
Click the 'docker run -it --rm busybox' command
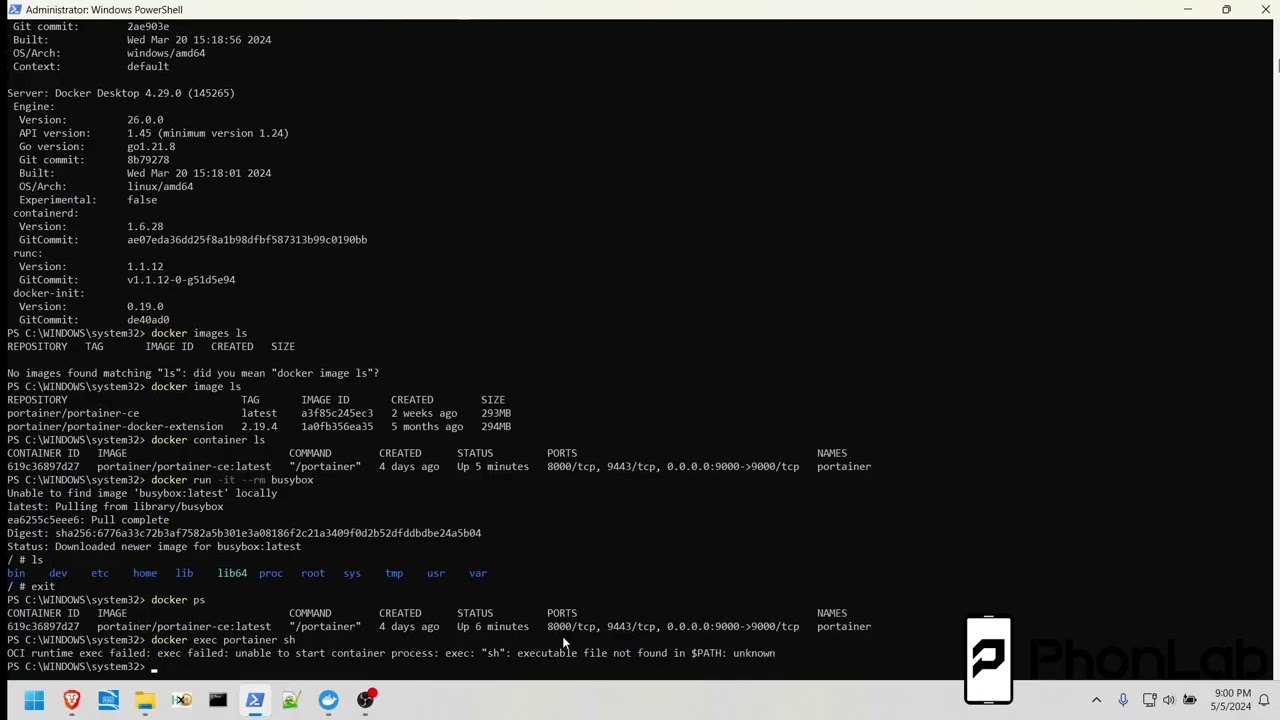[x=232, y=480]
